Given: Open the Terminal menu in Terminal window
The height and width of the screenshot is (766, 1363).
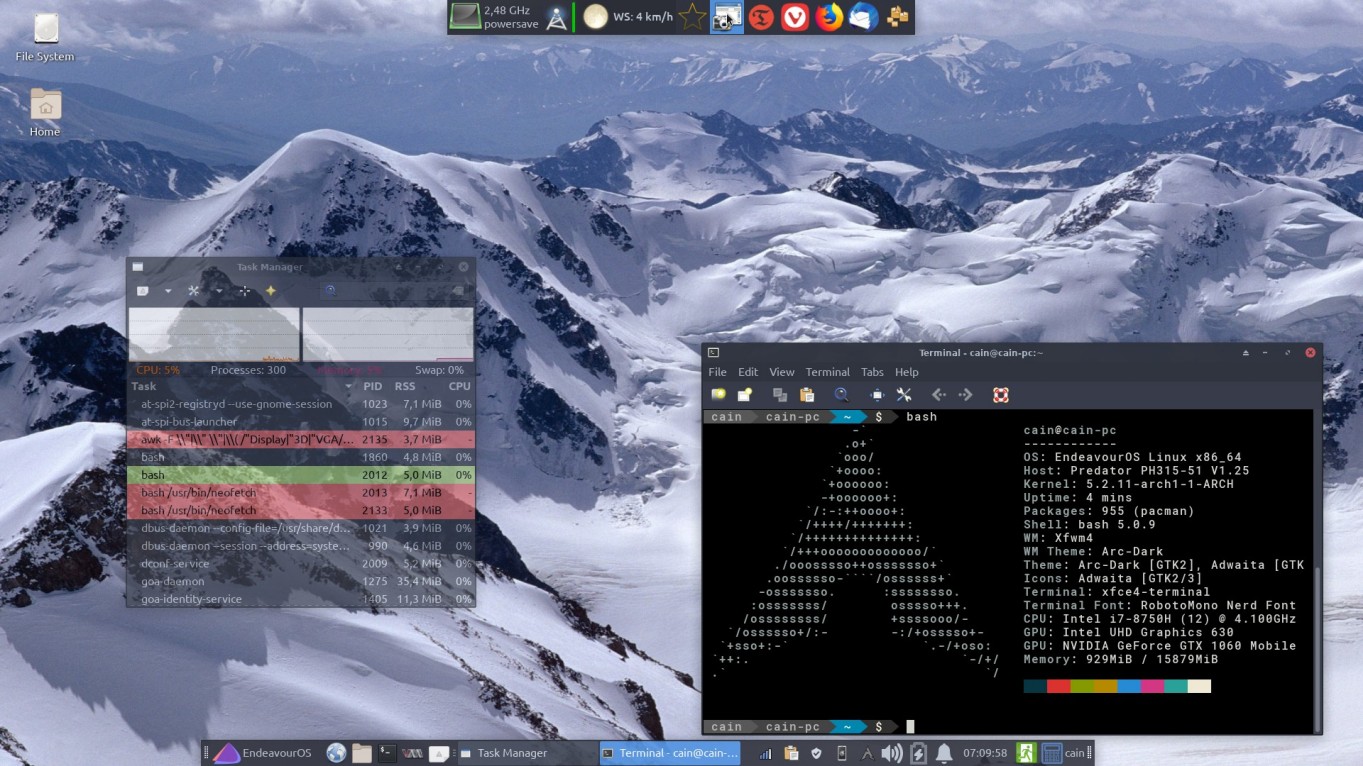Looking at the screenshot, I should (x=827, y=372).
